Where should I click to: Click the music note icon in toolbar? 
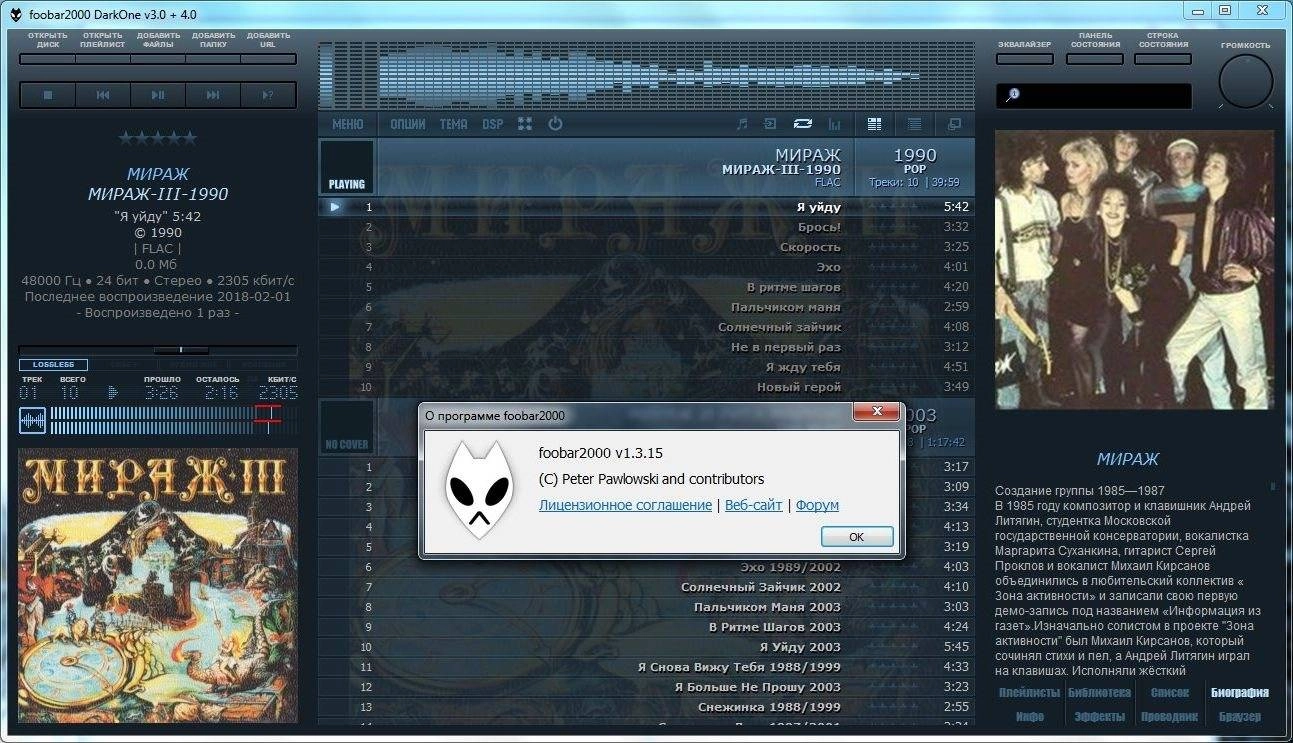741,124
